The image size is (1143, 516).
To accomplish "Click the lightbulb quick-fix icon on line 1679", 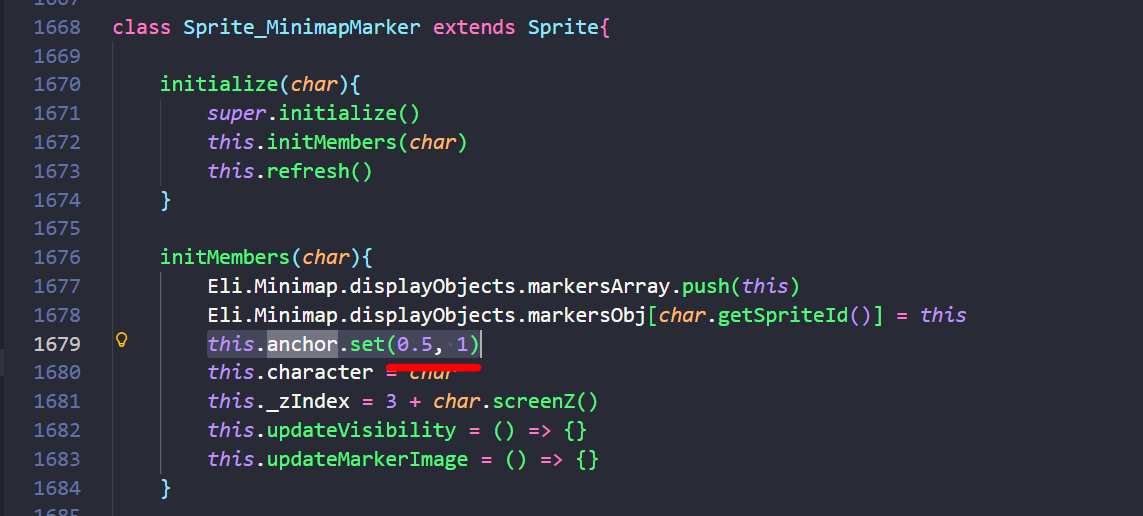I will coord(122,340).
